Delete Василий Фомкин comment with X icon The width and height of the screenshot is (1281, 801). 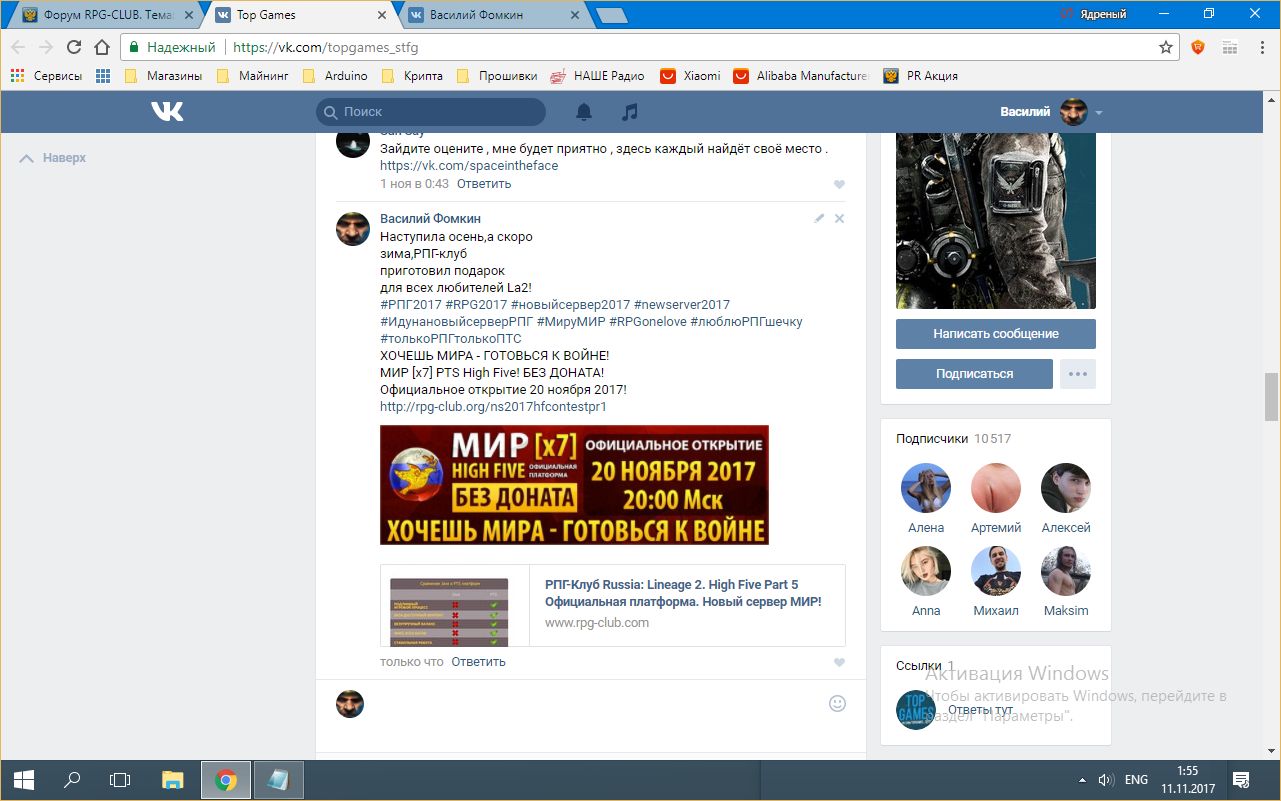coord(840,218)
